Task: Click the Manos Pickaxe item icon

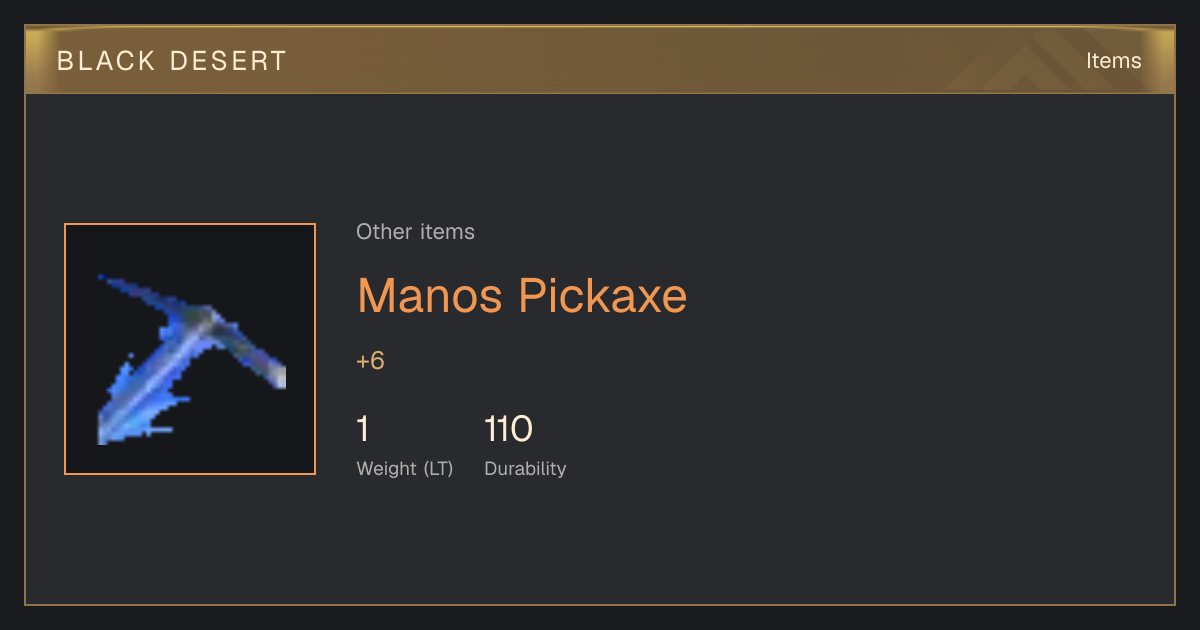Action: tap(190, 349)
